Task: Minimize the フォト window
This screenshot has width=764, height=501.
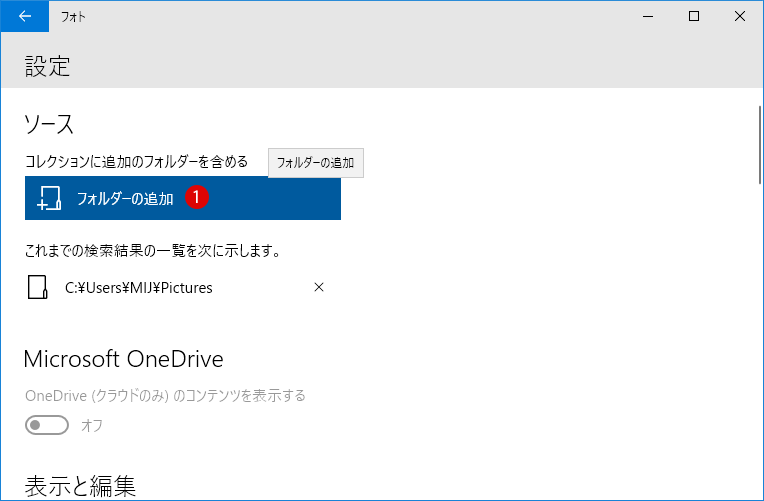Action: click(x=648, y=16)
